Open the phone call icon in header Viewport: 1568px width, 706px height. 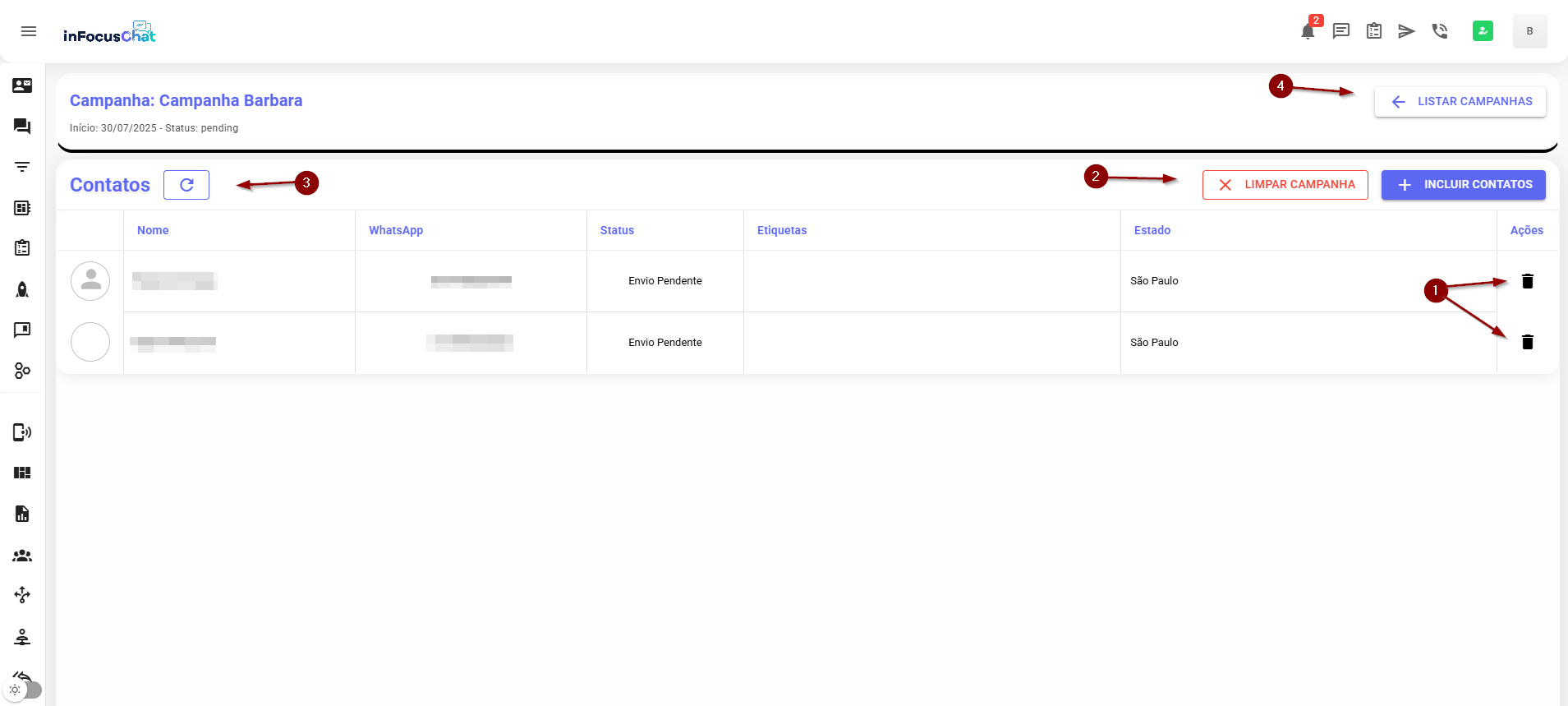click(1439, 31)
